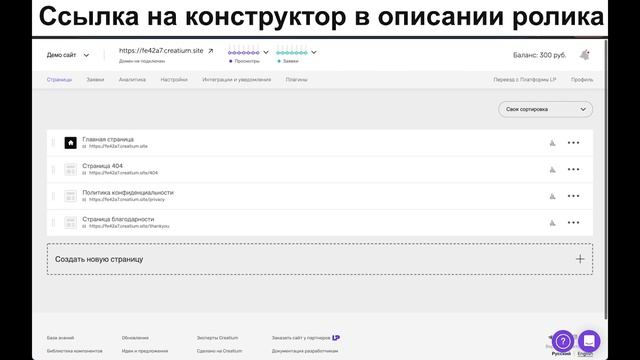Open the three-dot menu for Страница благодарности
This screenshot has height=360, width=640.
pos(573,222)
